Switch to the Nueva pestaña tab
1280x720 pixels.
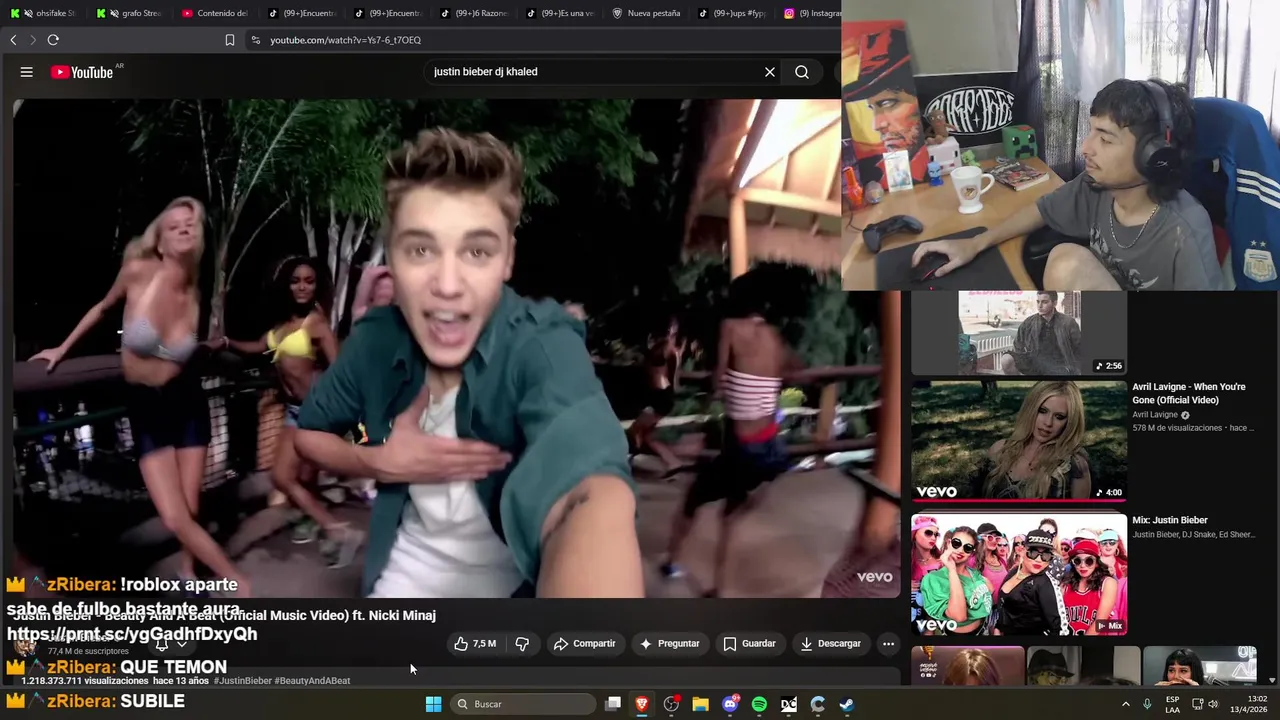tap(645, 13)
